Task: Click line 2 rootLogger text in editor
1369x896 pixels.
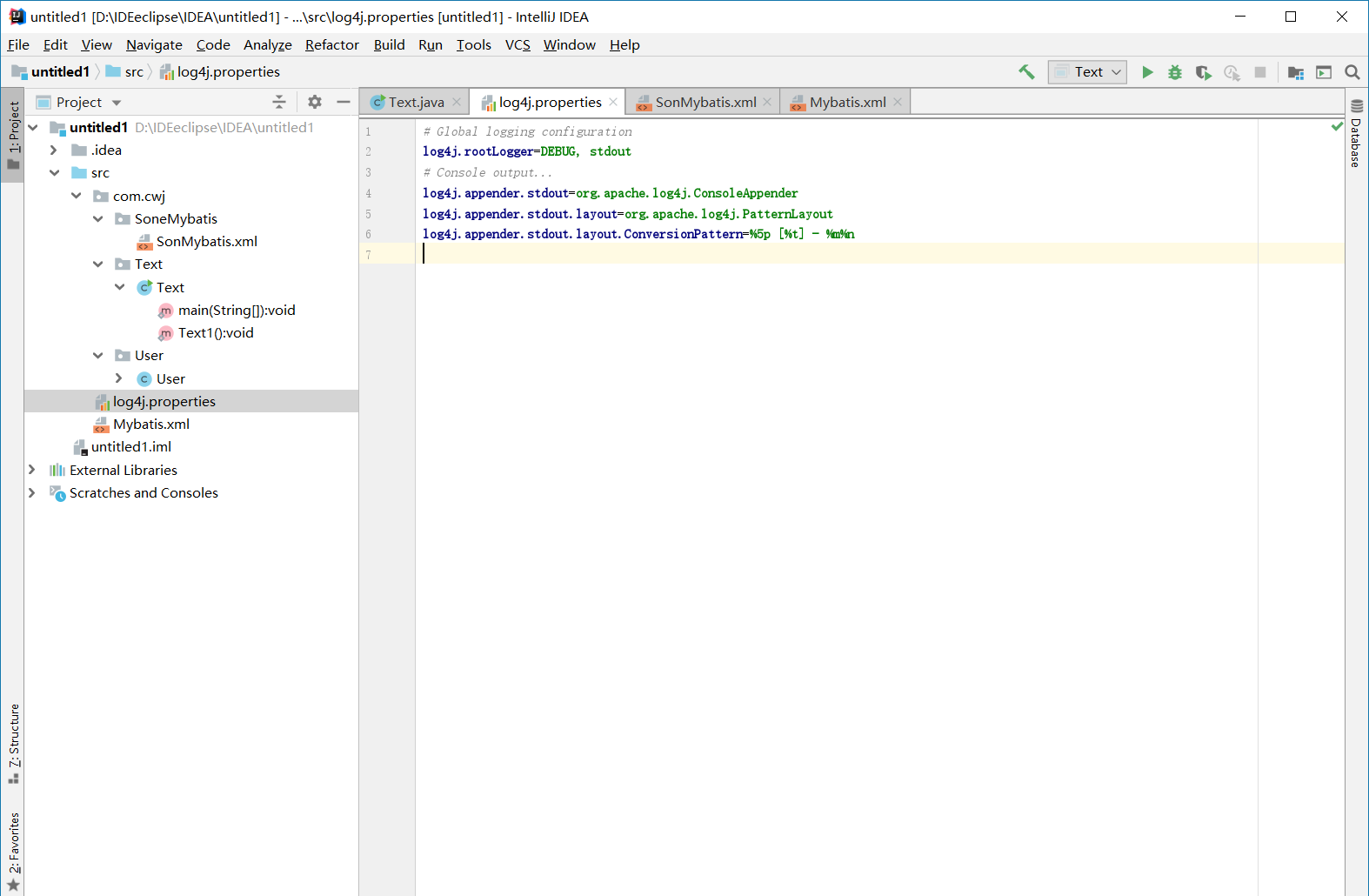Action: 527,151
